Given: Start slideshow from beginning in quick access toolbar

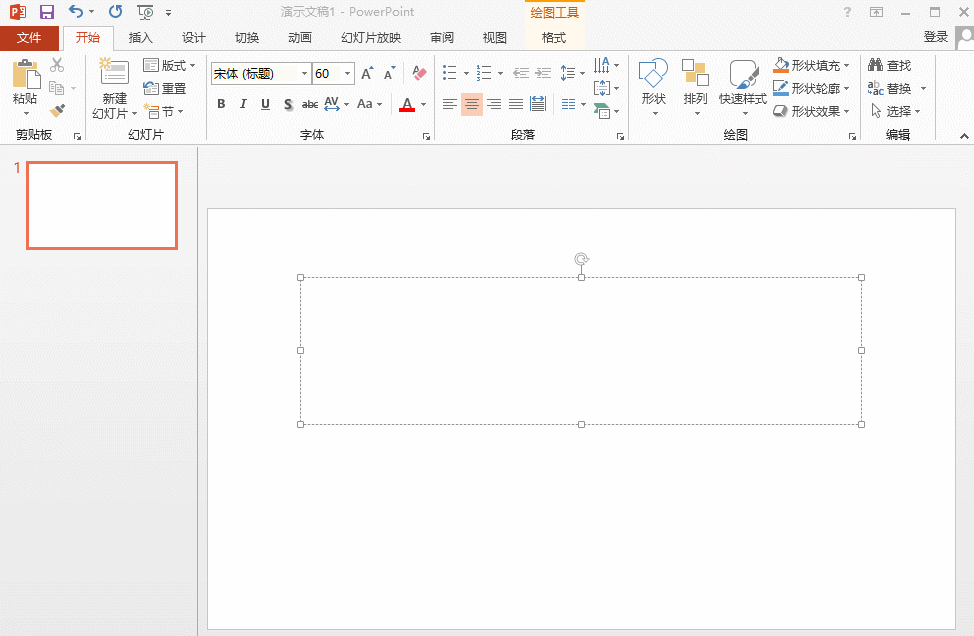Looking at the screenshot, I should (145, 12).
